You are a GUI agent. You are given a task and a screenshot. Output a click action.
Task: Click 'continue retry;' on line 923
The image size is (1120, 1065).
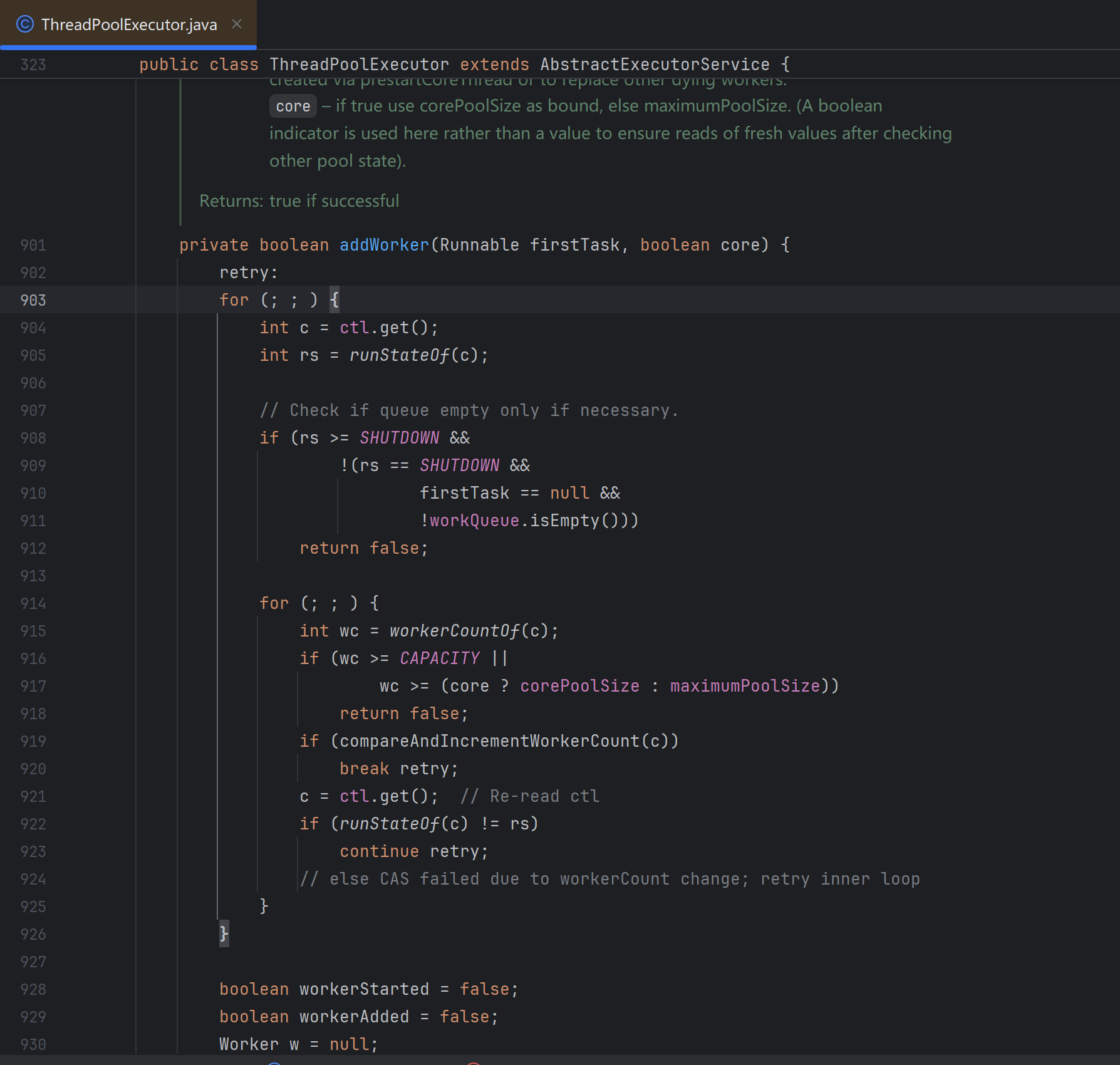pos(414,851)
